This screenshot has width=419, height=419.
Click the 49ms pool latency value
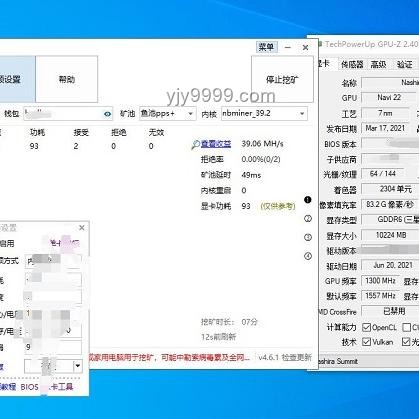point(251,175)
